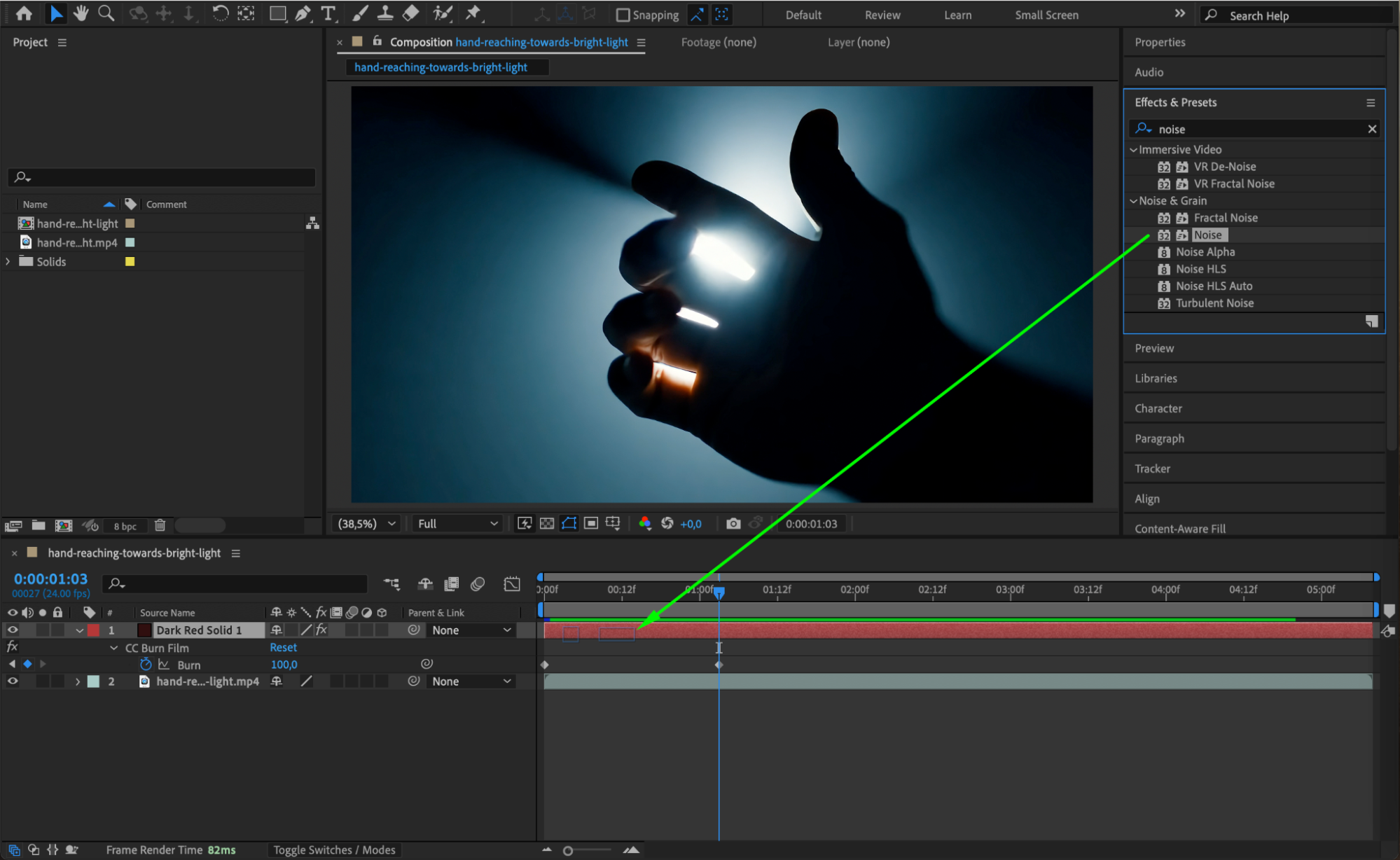Enable motion blur for the composition
1400x860 pixels.
pos(478,583)
